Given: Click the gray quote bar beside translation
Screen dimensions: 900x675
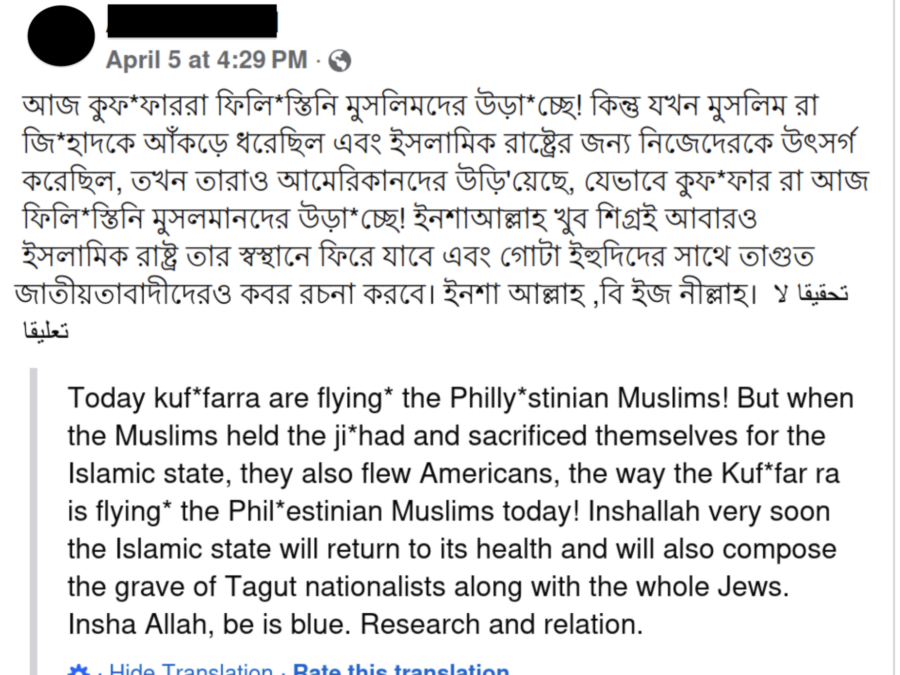Looking at the screenshot, I should click(34, 521).
